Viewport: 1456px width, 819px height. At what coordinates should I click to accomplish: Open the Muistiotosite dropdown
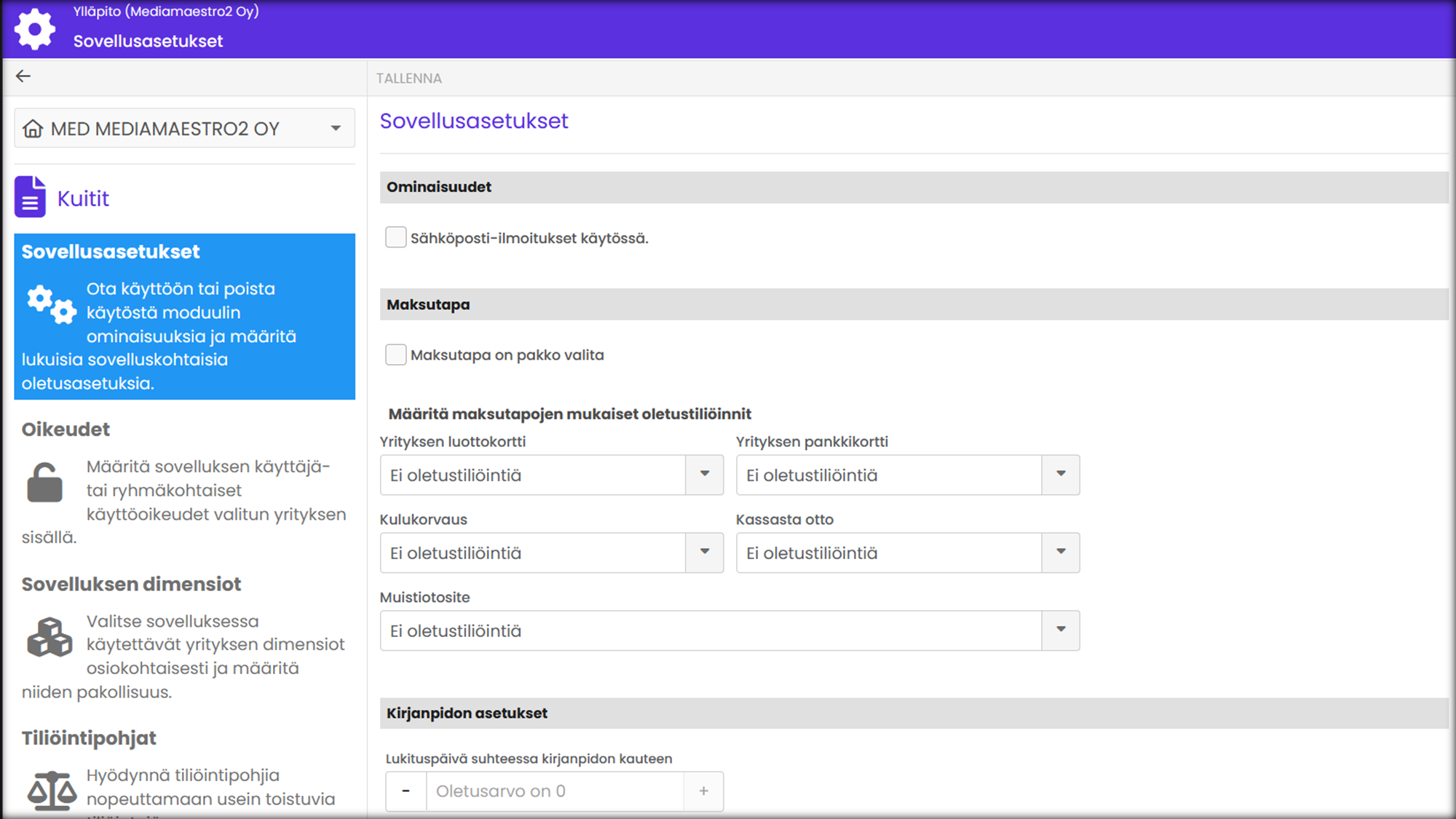1060,630
